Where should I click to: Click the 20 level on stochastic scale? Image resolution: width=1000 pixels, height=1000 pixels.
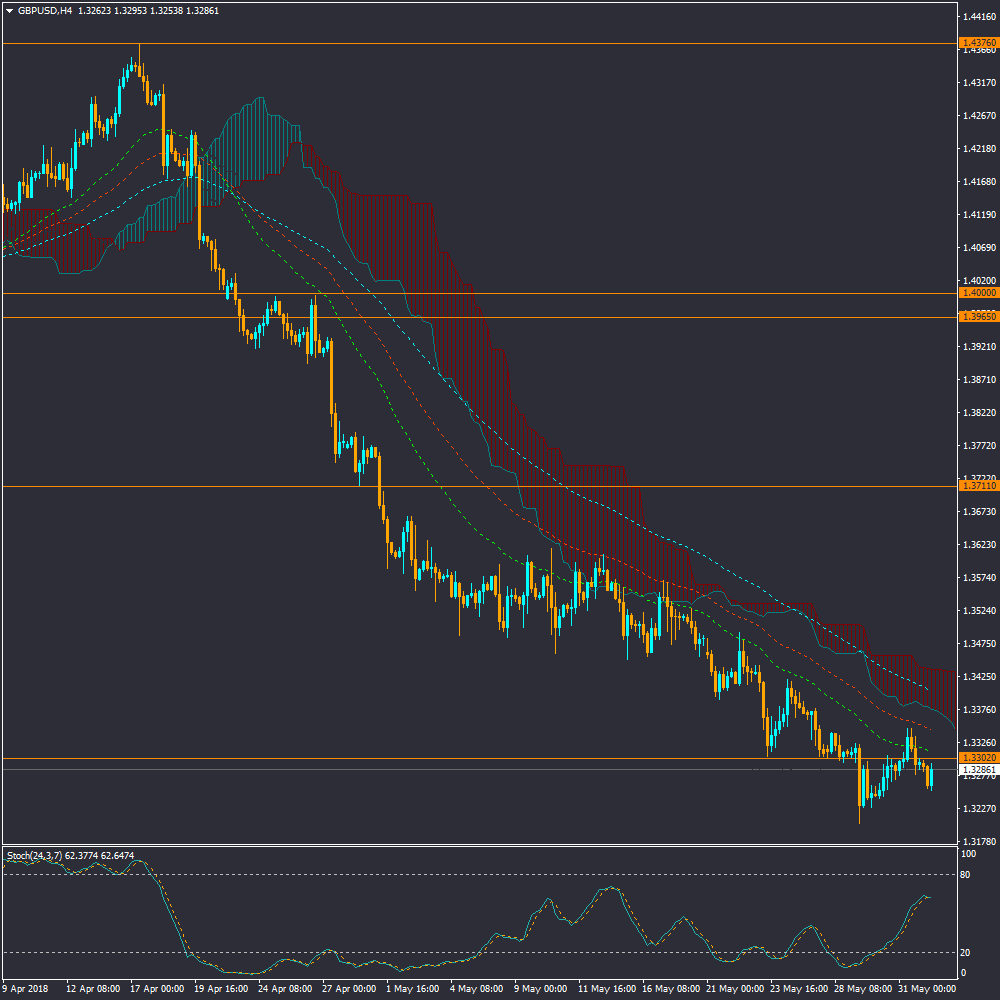point(967,952)
